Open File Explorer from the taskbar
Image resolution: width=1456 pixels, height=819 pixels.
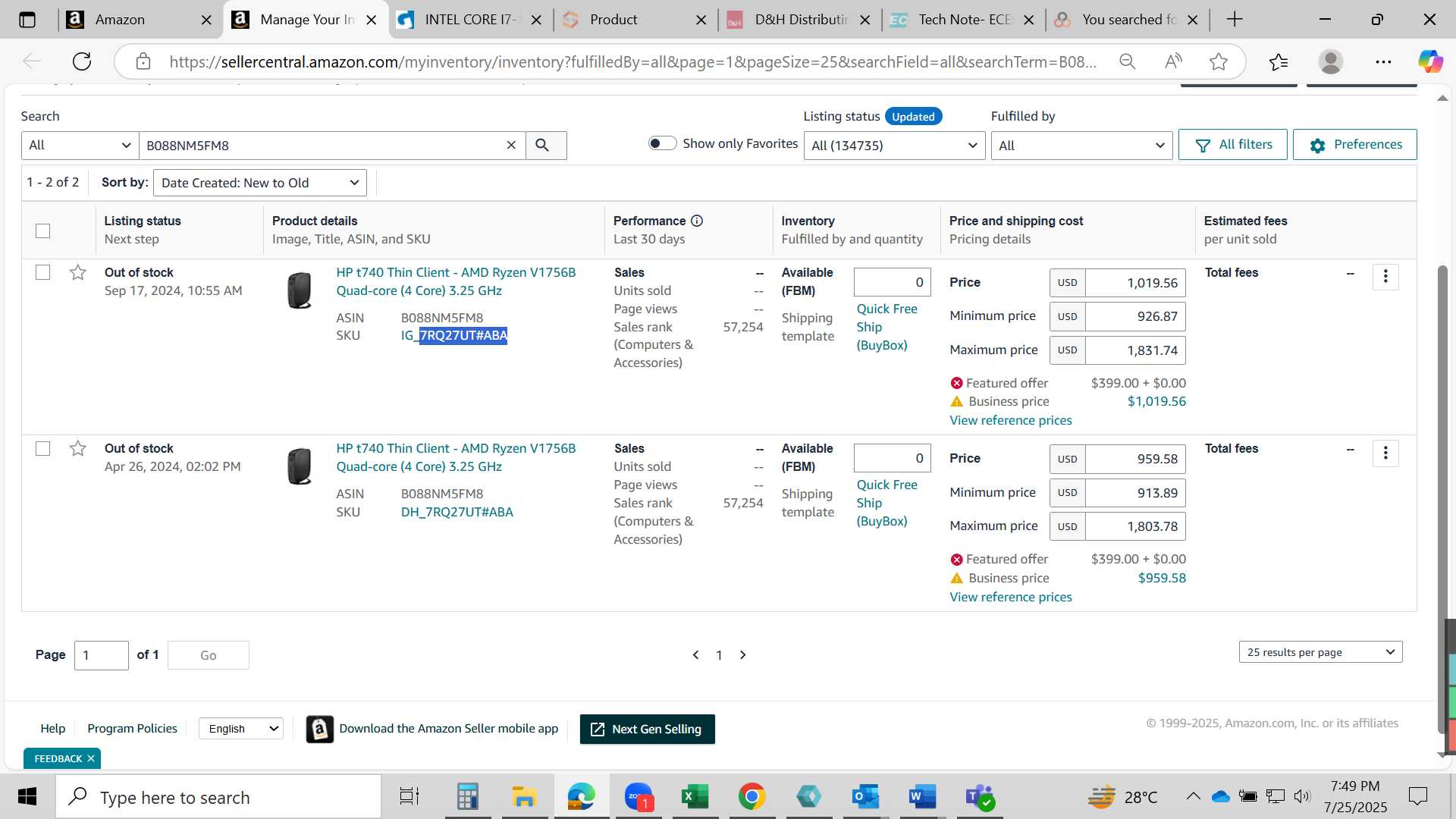click(524, 797)
